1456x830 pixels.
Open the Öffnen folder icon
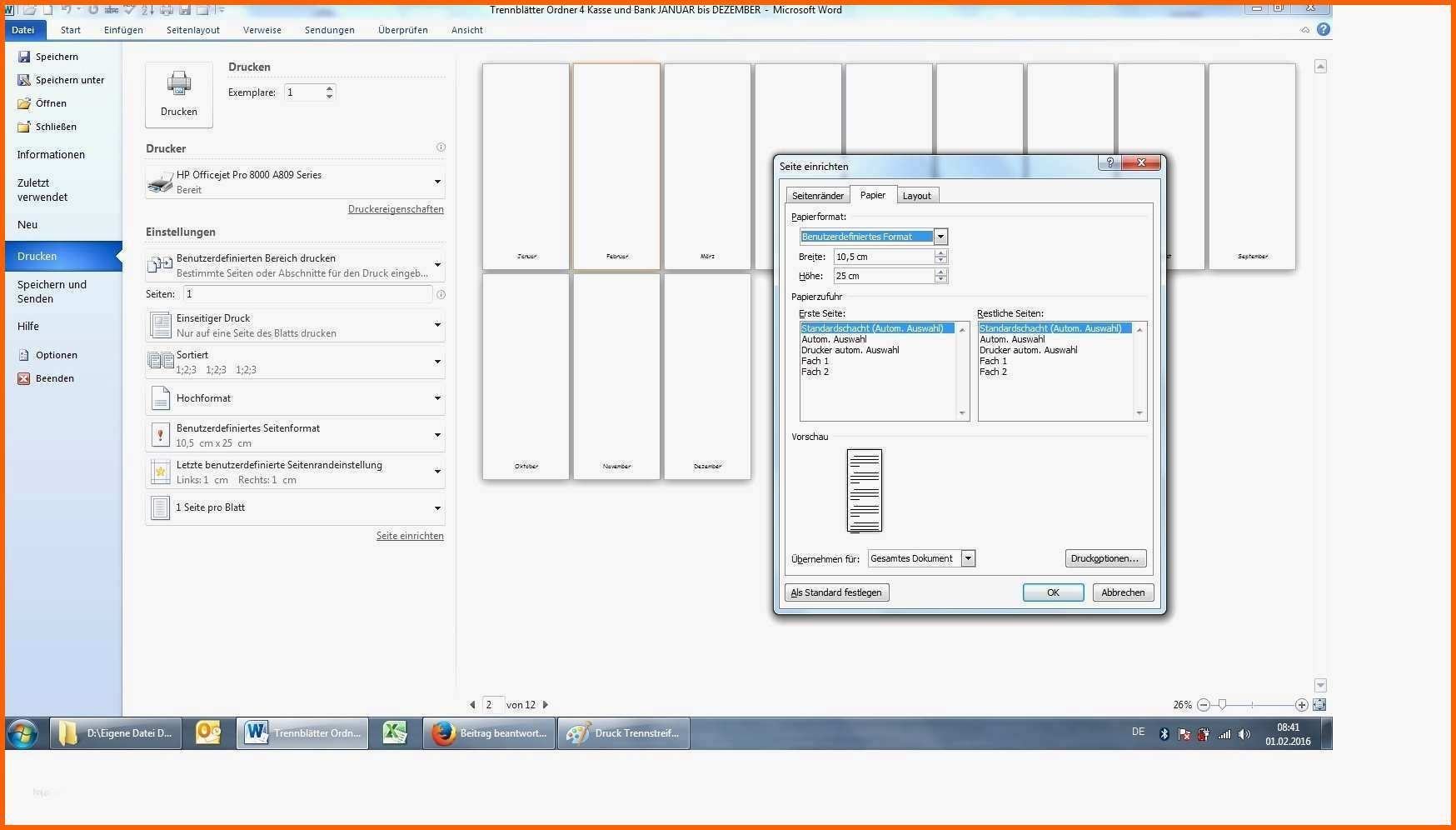pos(24,103)
